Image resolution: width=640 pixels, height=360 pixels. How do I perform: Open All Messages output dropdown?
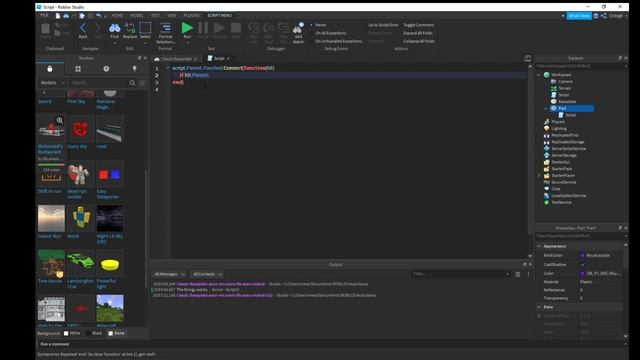tap(169, 274)
